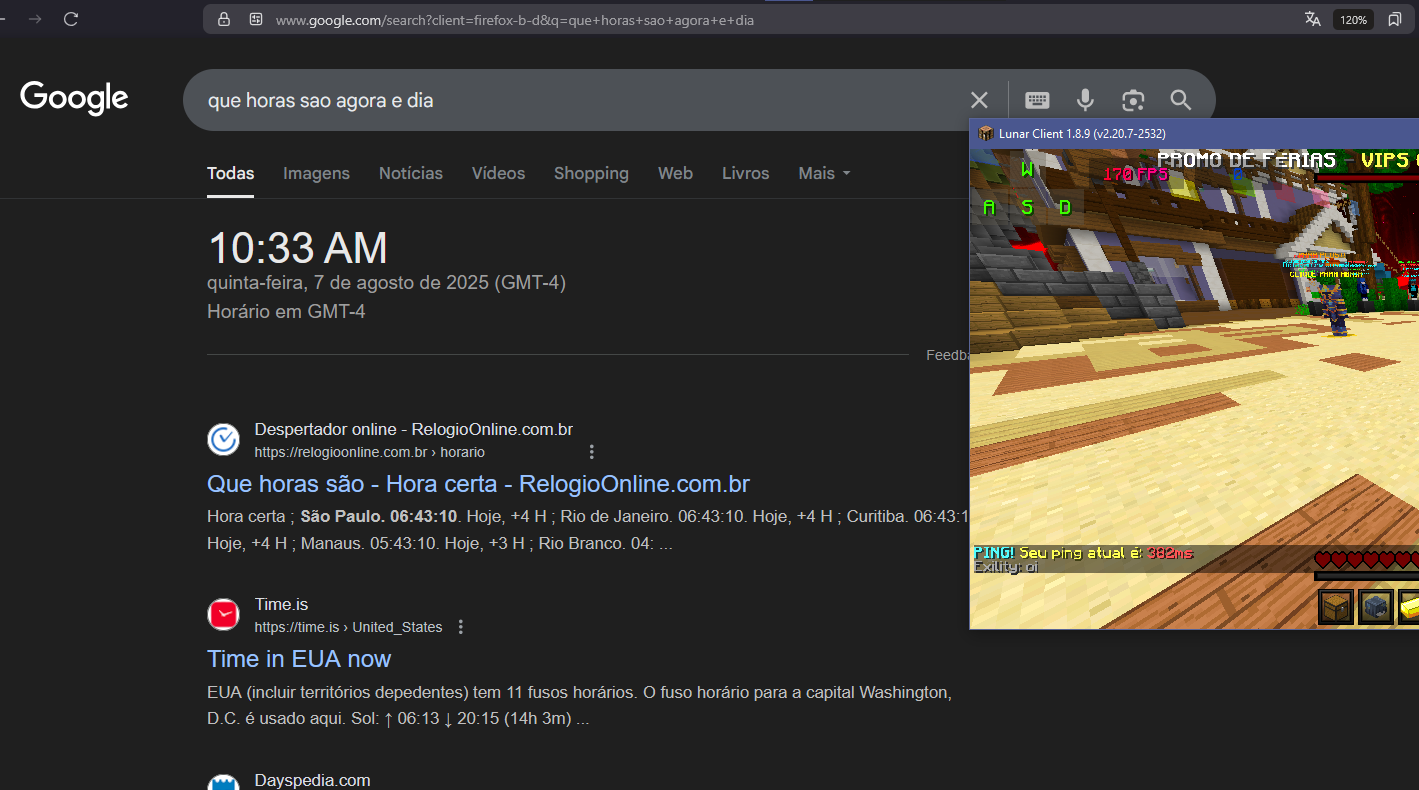Click the Time.is site name
Viewport: 1419px width, 790px height.
pos(281,604)
